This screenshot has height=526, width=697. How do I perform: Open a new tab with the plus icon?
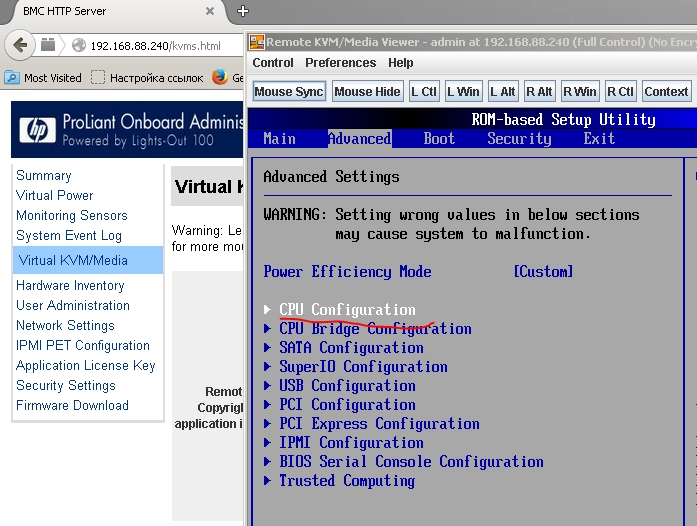click(243, 11)
